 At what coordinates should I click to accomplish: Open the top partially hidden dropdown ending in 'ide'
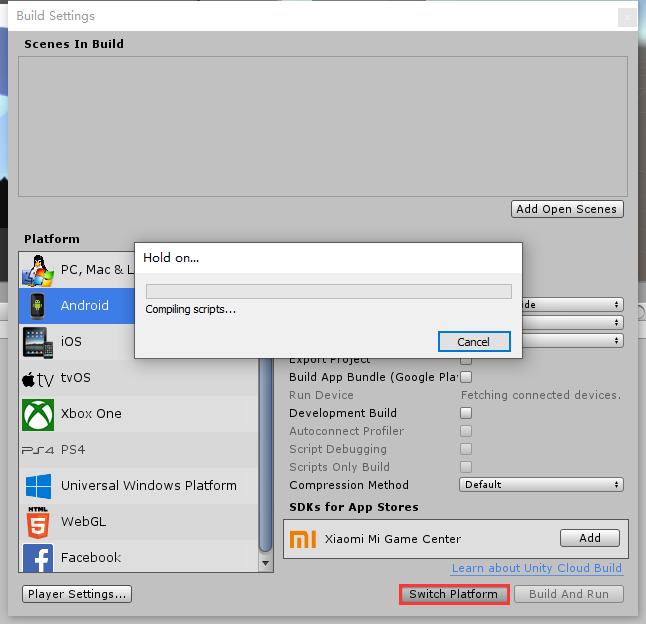pyautogui.click(x=573, y=305)
